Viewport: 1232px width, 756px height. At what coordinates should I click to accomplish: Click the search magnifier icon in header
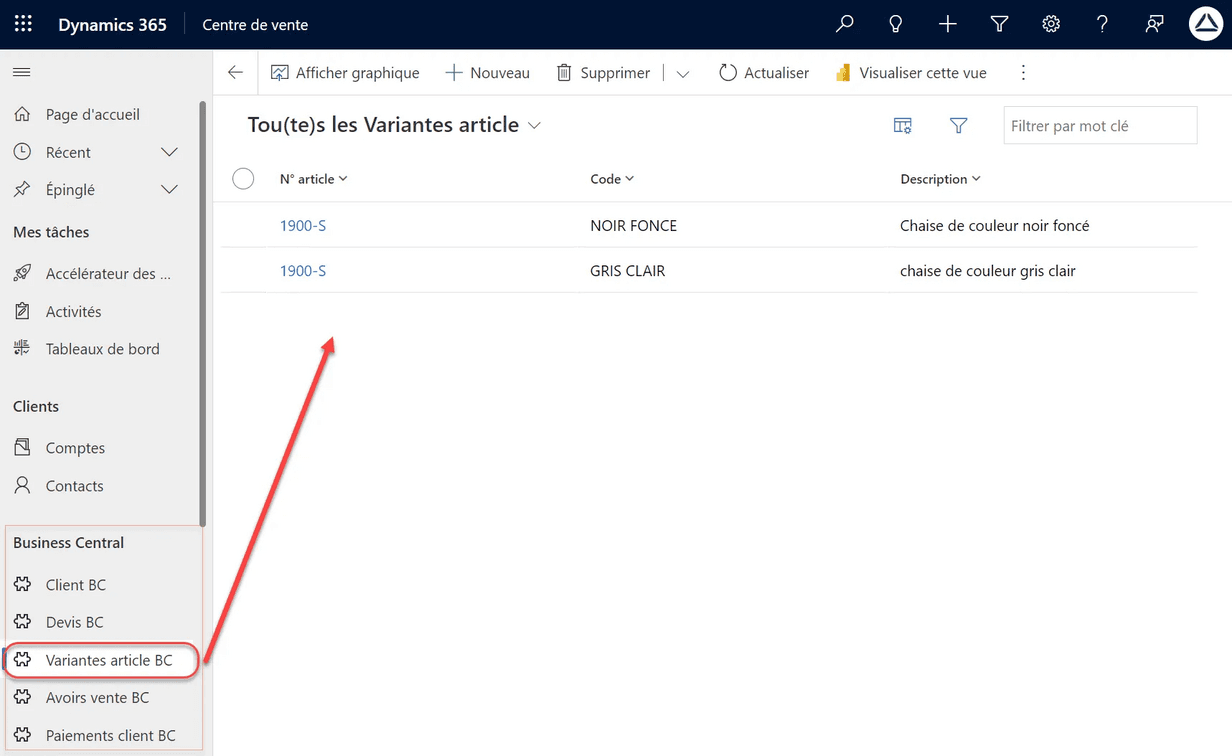(x=845, y=24)
